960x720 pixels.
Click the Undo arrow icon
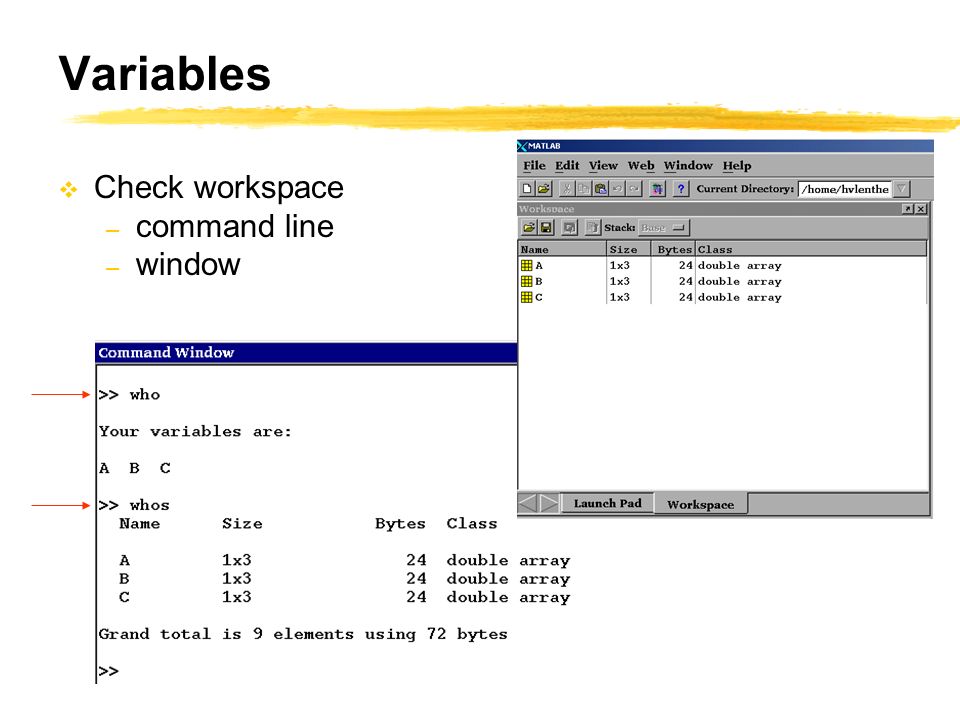coord(617,189)
